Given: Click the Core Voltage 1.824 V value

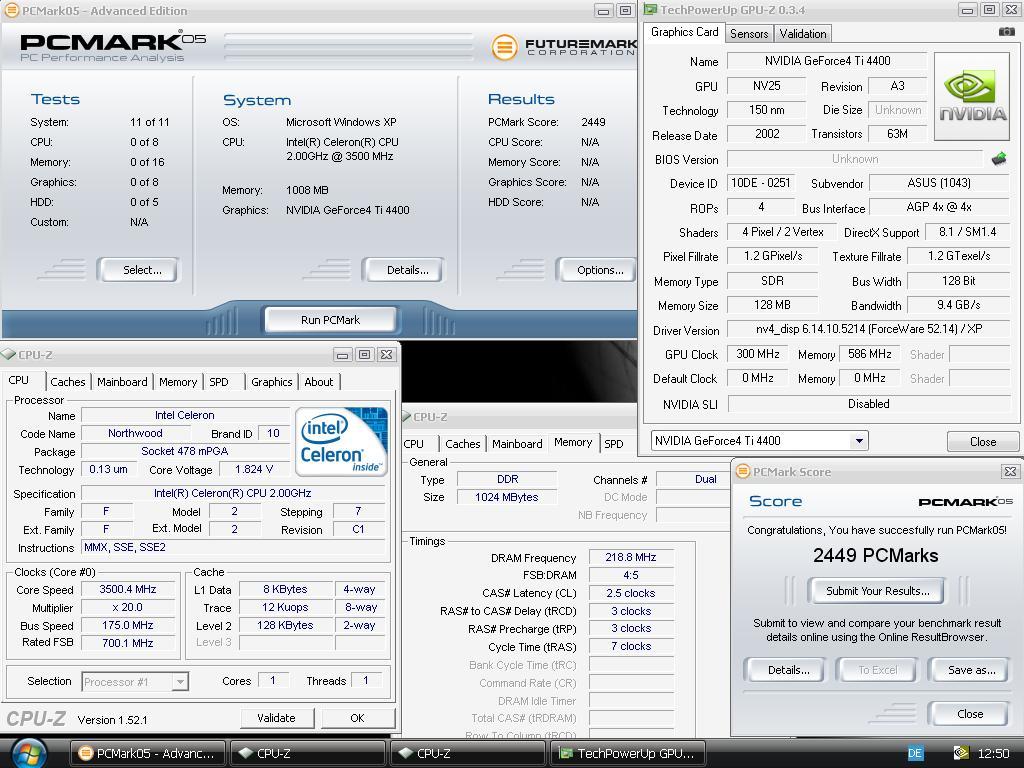Looking at the screenshot, I should (x=254, y=470).
